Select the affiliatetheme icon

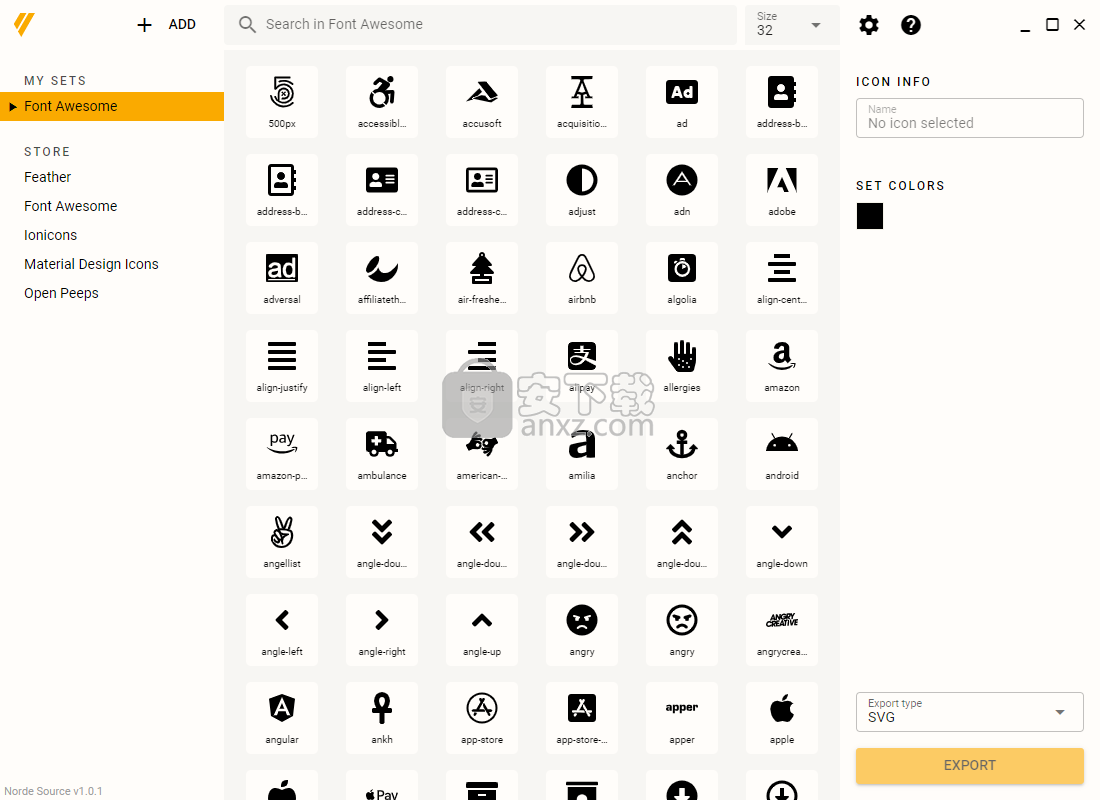[382, 278]
